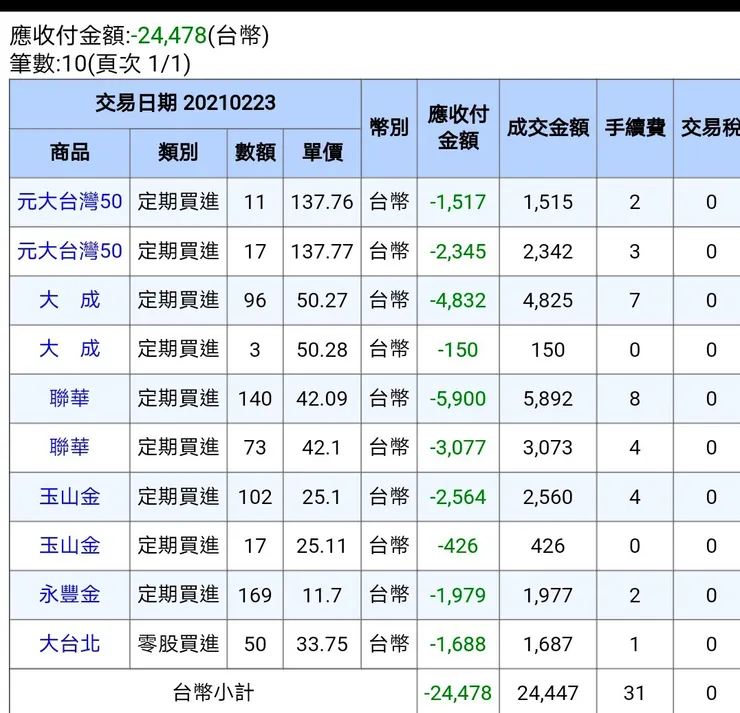Select the transaction amount 1,977 cell
Viewport: 740px width, 713px height.
click(548, 595)
